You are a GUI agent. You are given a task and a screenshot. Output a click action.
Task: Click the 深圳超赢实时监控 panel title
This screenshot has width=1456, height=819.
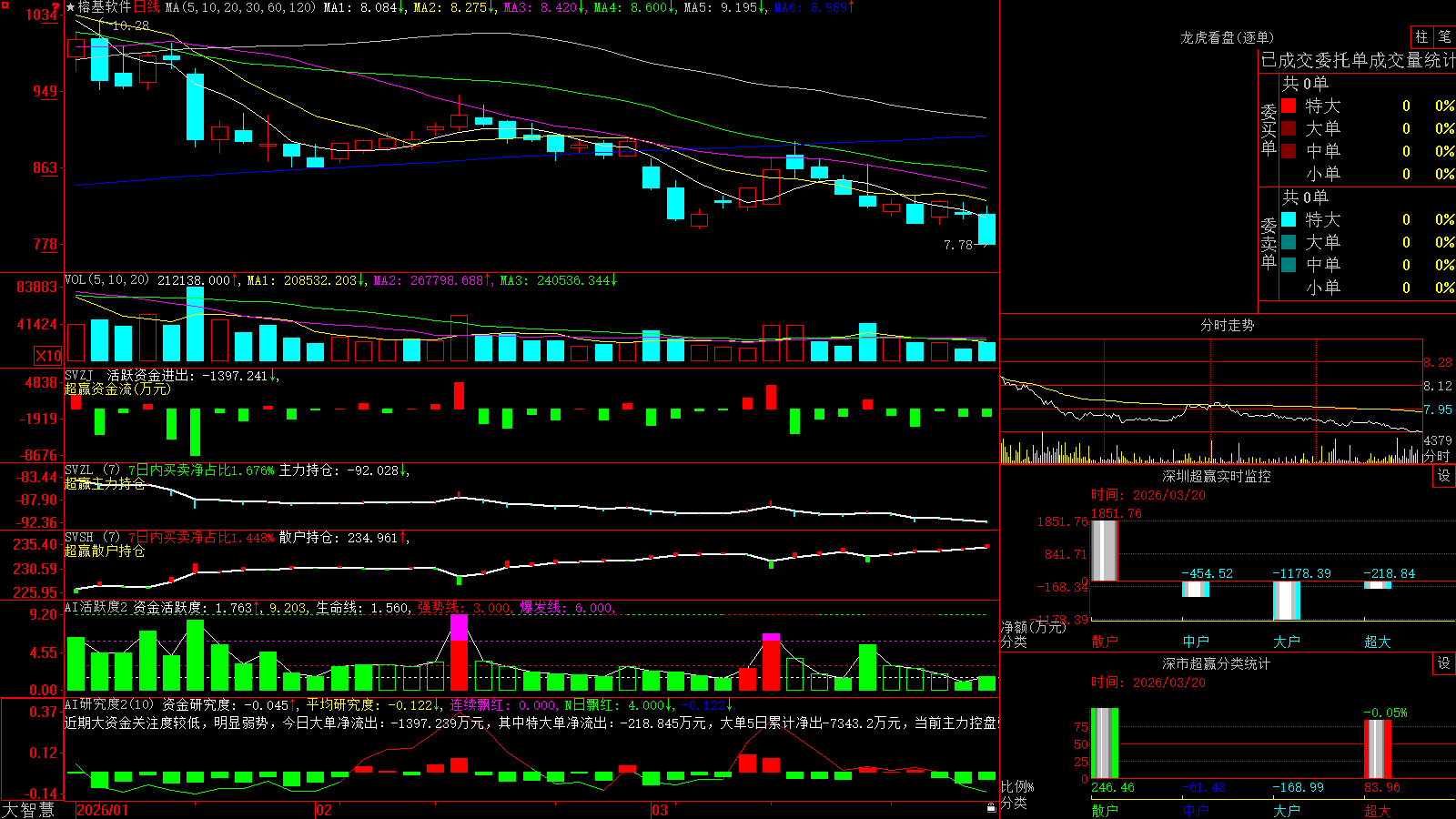[1217, 476]
